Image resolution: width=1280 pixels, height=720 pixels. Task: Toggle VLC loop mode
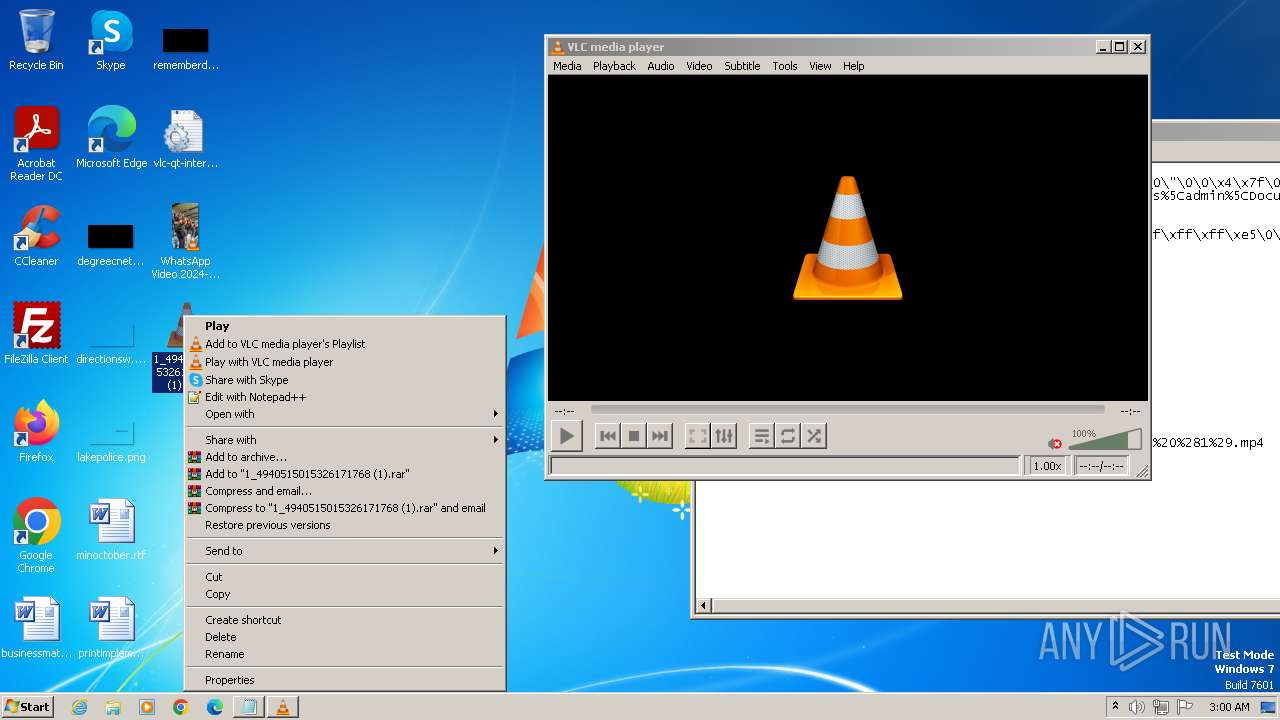[788, 436]
